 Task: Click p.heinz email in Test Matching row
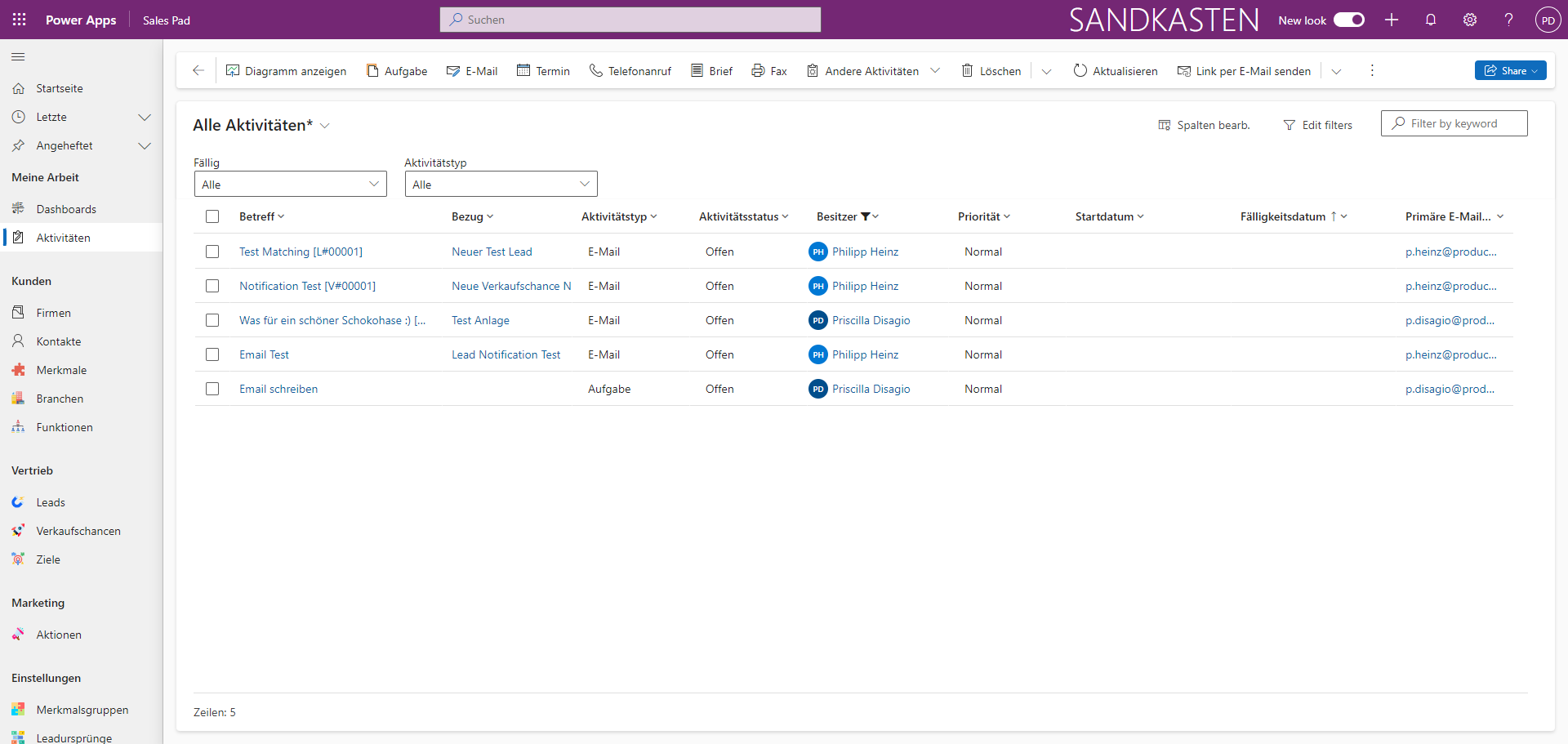coord(1450,252)
